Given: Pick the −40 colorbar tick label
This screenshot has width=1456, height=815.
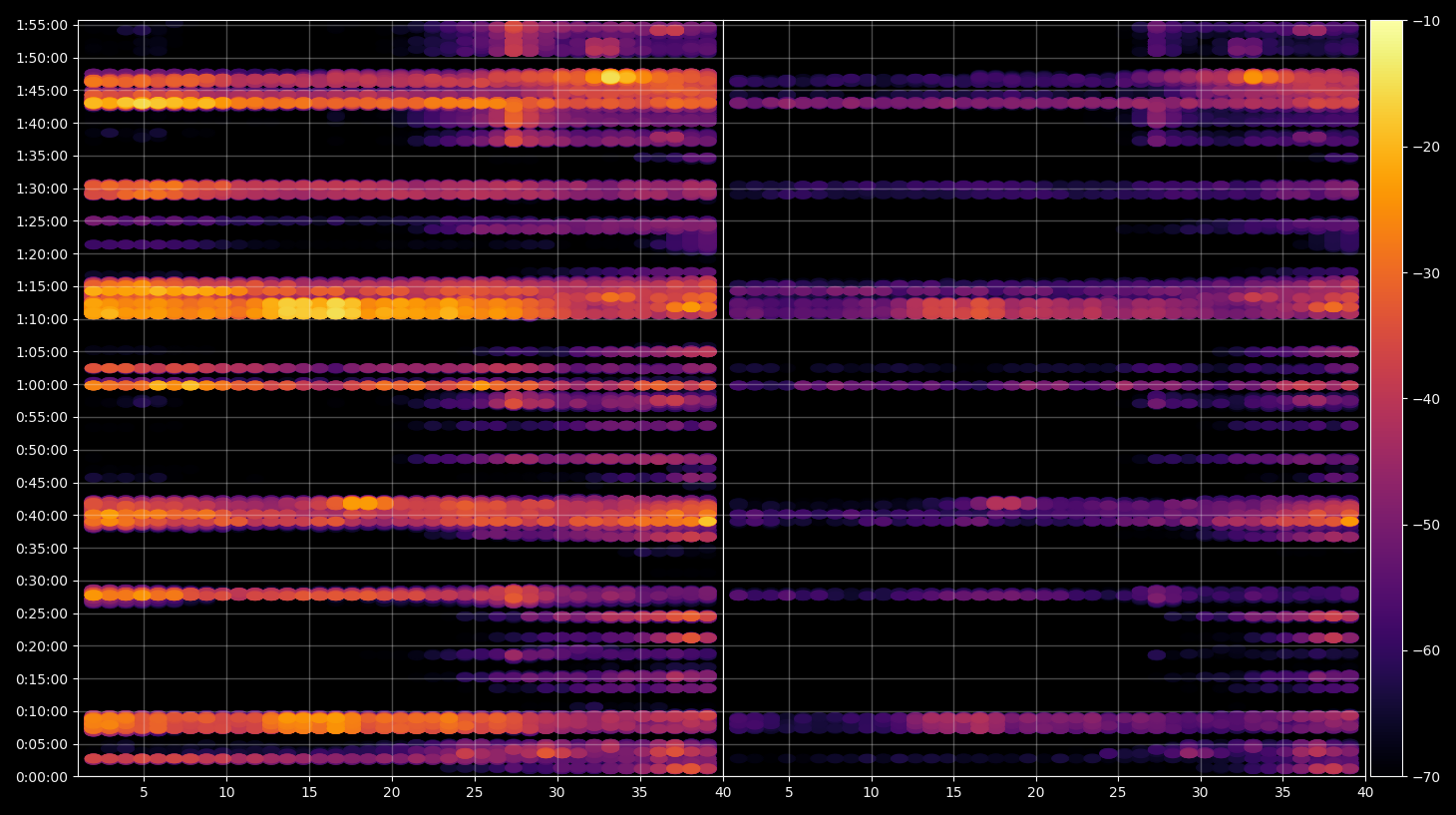Looking at the screenshot, I should pos(1426,399).
